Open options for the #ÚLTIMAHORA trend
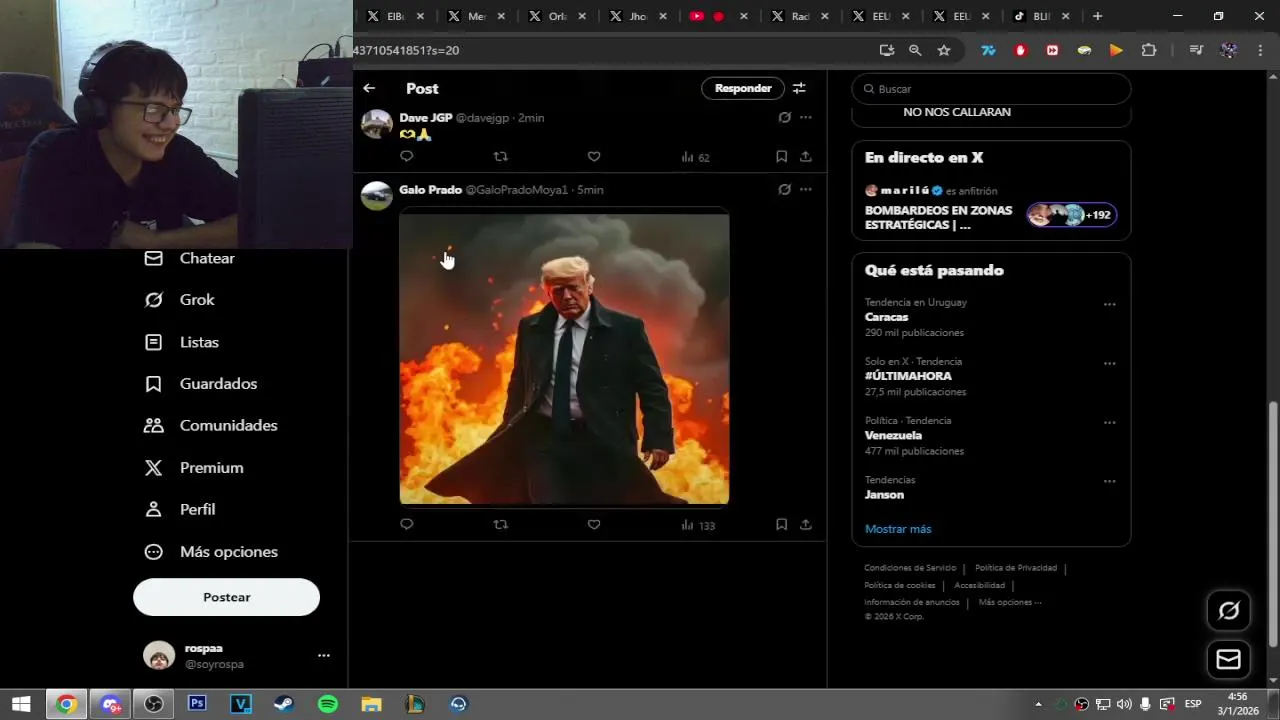Viewport: 1280px width, 720px height. click(x=1109, y=363)
